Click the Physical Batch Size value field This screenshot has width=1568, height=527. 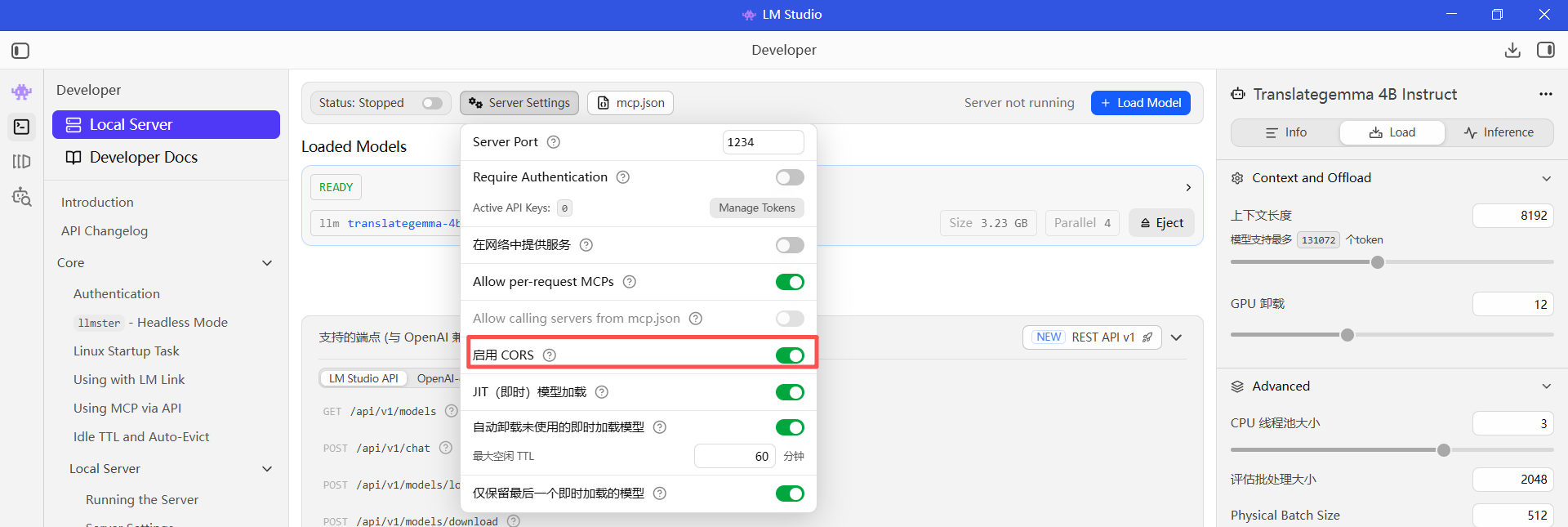point(1512,515)
